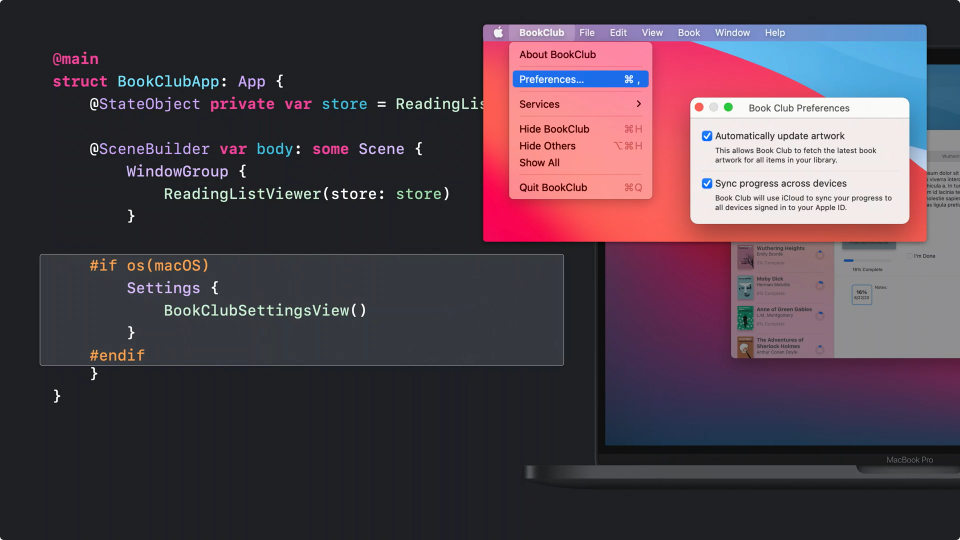Open the Apple menu
The width and height of the screenshot is (960, 540).
[498, 32]
